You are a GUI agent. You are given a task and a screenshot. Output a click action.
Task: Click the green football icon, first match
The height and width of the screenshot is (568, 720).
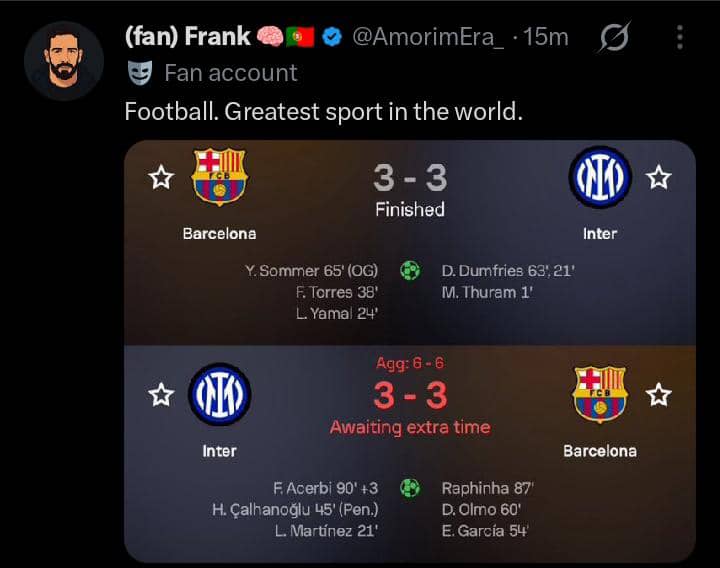click(410, 270)
